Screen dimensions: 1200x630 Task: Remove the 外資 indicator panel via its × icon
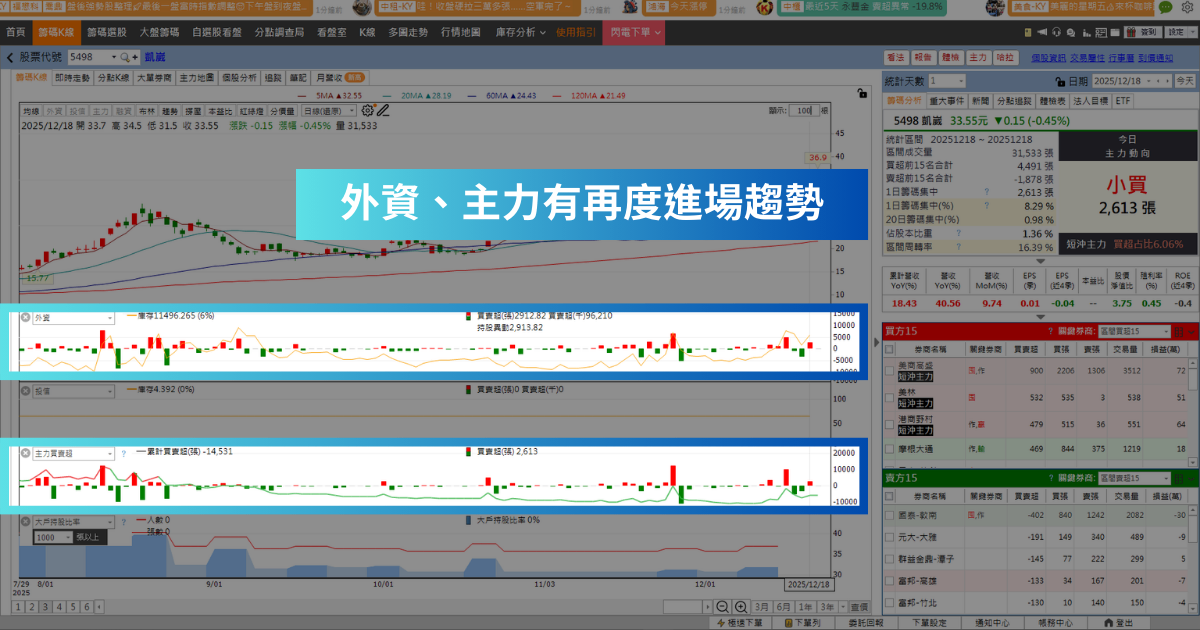(x=25, y=316)
